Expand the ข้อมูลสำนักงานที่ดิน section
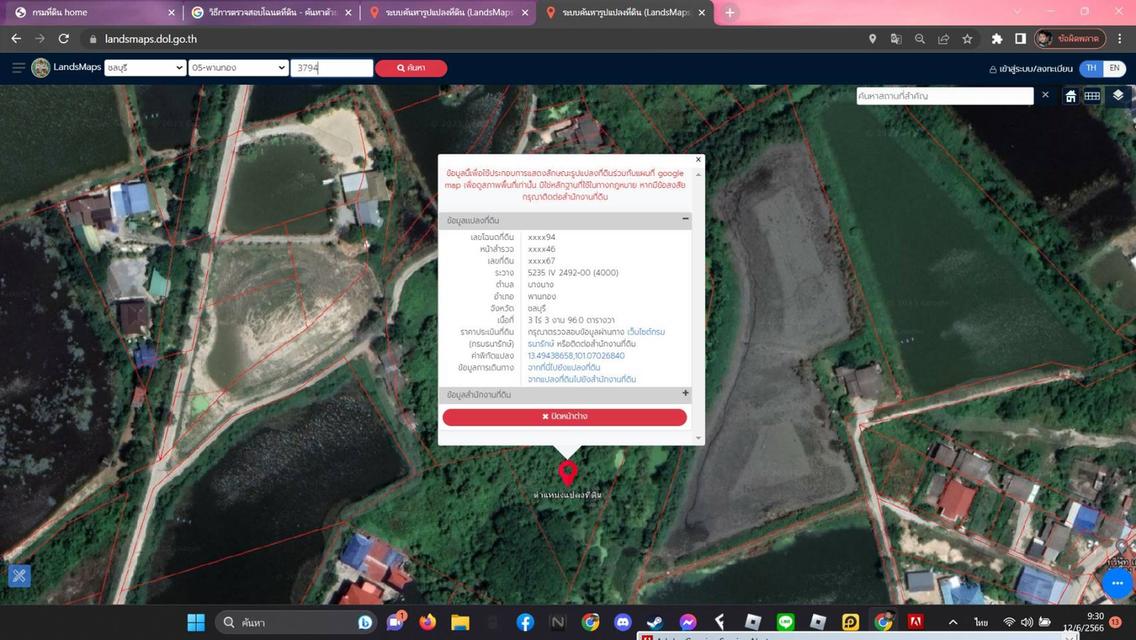The image size is (1136, 640). pyautogui.click(x=685, y=394)
